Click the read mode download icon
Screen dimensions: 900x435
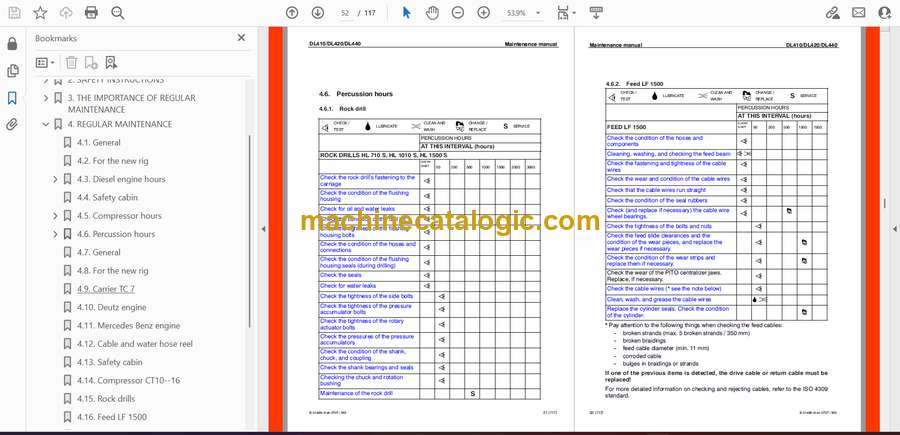596,13
